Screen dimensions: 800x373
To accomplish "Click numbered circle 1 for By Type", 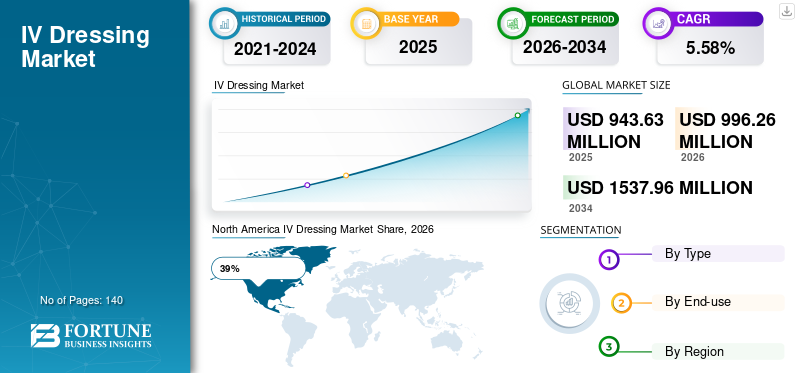I will point(608,260).
